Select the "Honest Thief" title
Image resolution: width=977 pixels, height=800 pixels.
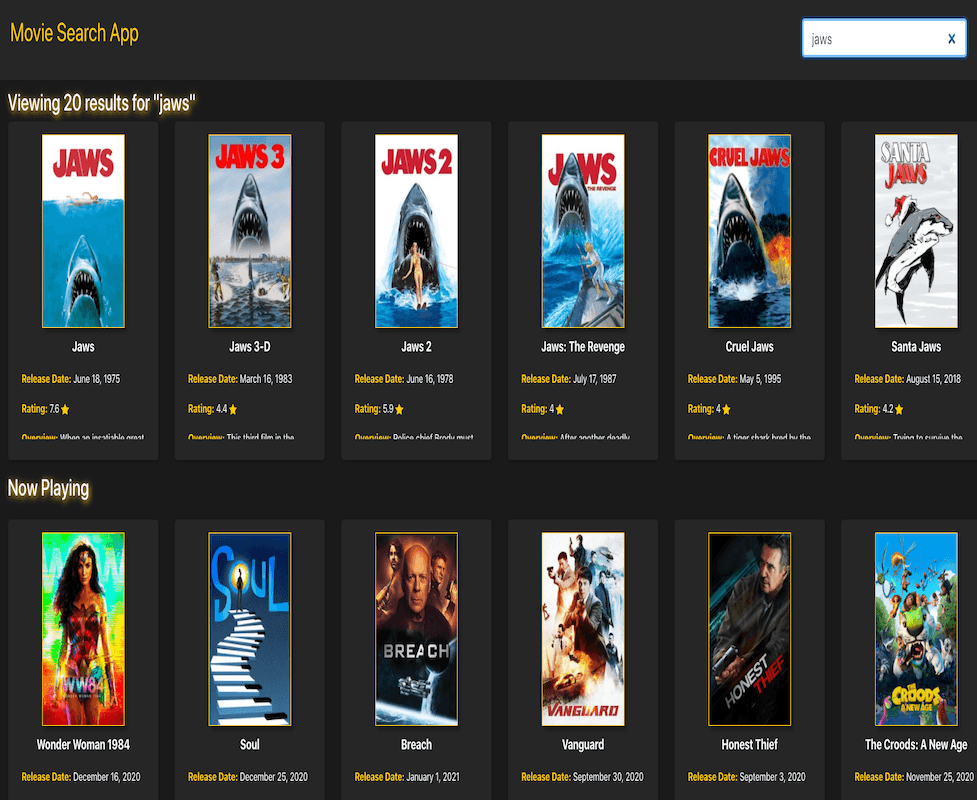tap(750, 745)
